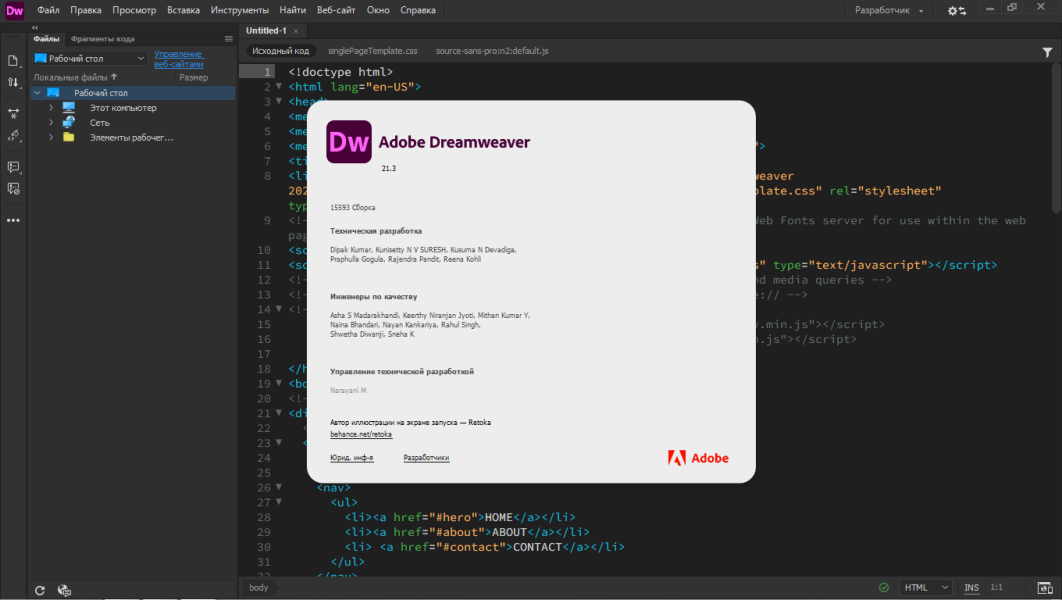Toggle INS insert mode in status bar
Screen dimensions: 1062x600
coord(971,587)
